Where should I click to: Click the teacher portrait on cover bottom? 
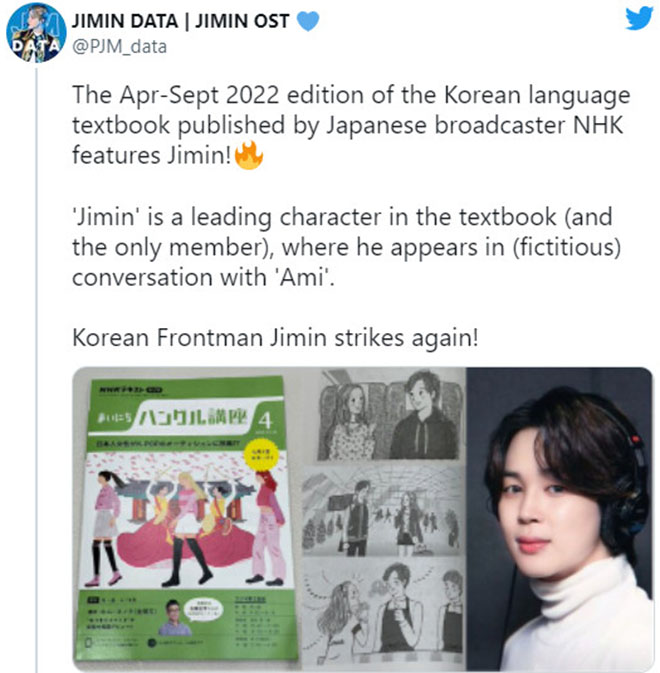[x=174, y=618]
